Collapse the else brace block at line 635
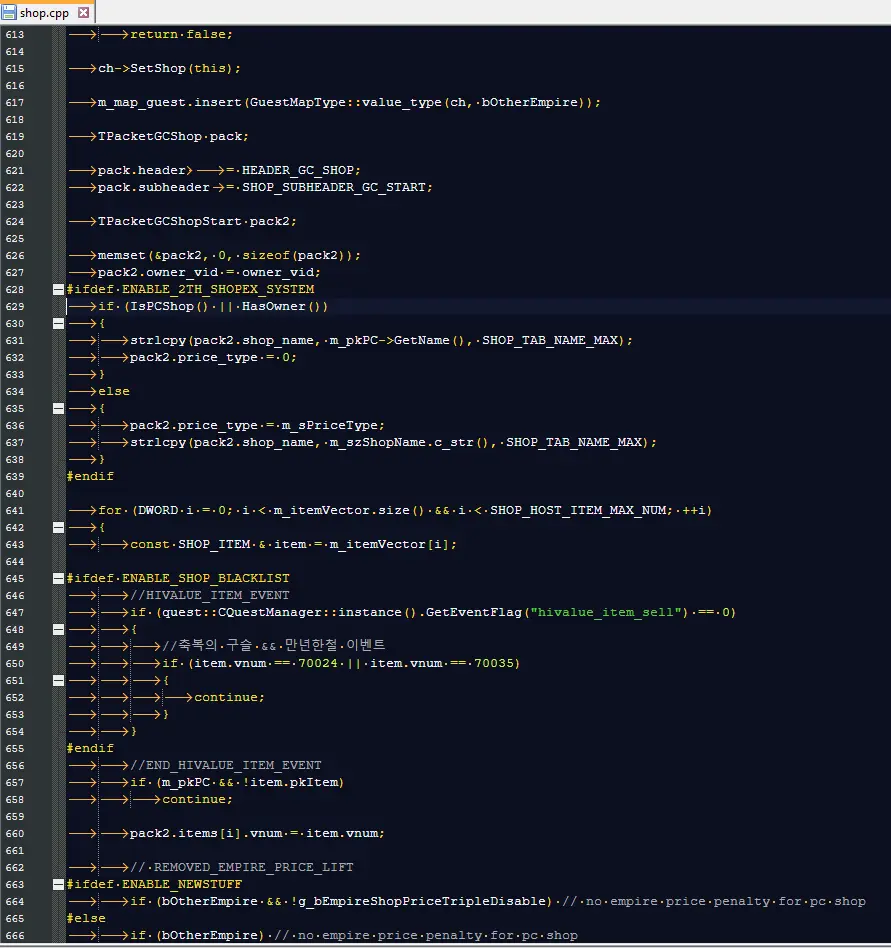 [59, 409]
